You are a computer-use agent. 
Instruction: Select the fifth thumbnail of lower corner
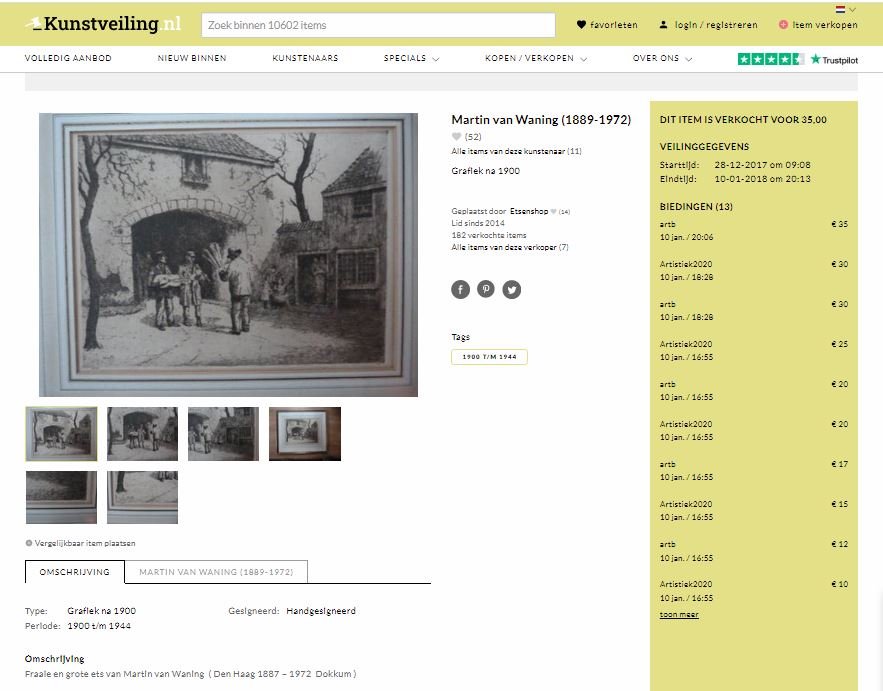61,497
